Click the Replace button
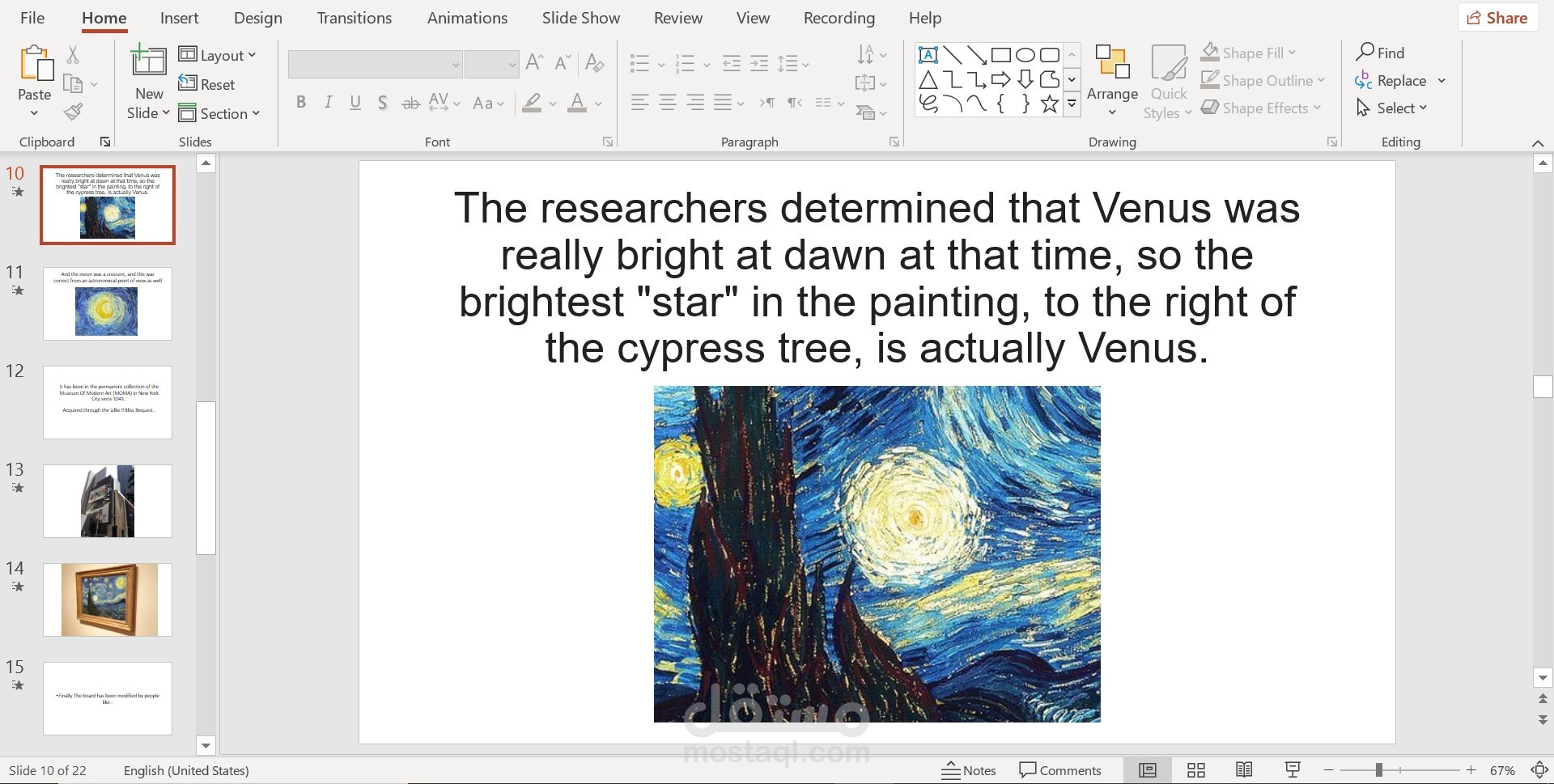 coord(1400,80)
